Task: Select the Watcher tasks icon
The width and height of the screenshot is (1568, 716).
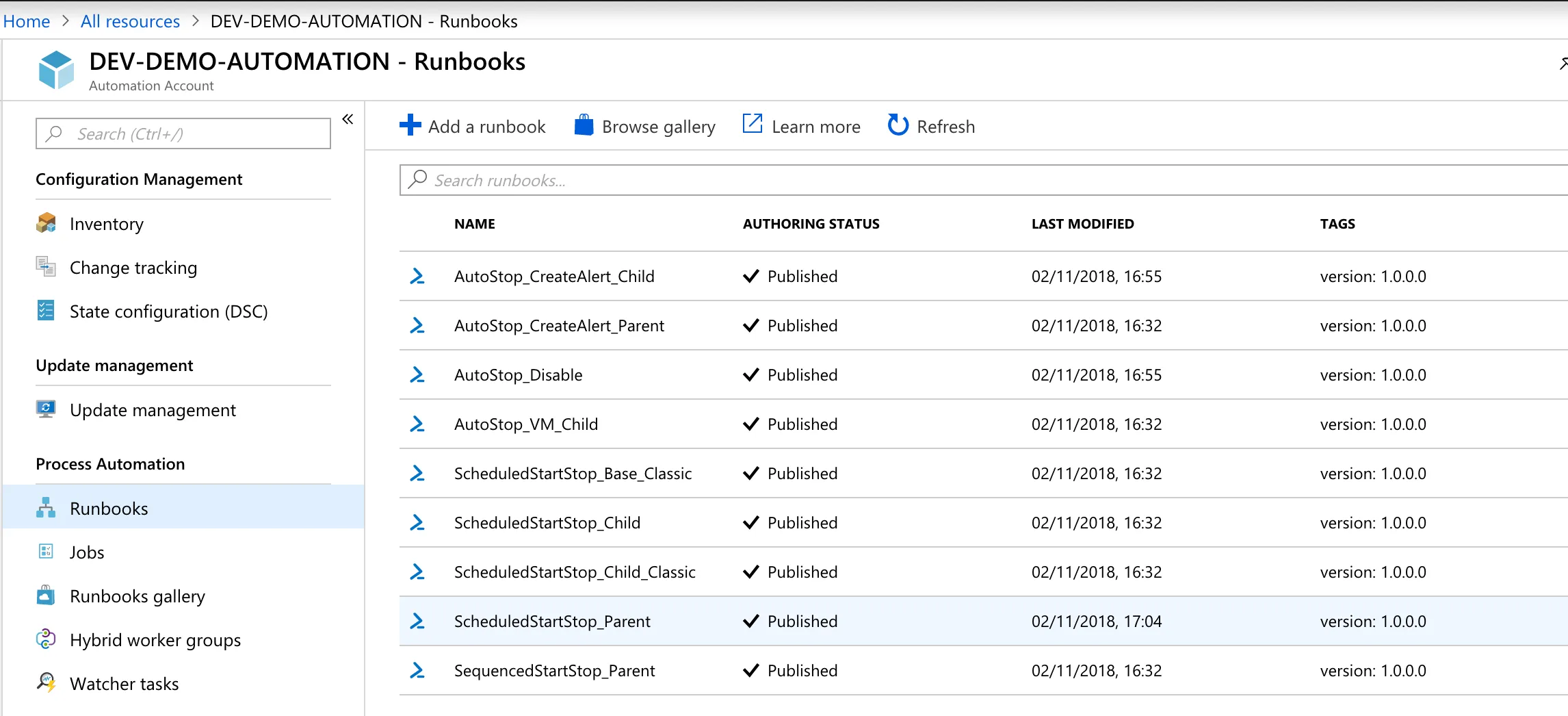Action: tap(45, 683)
